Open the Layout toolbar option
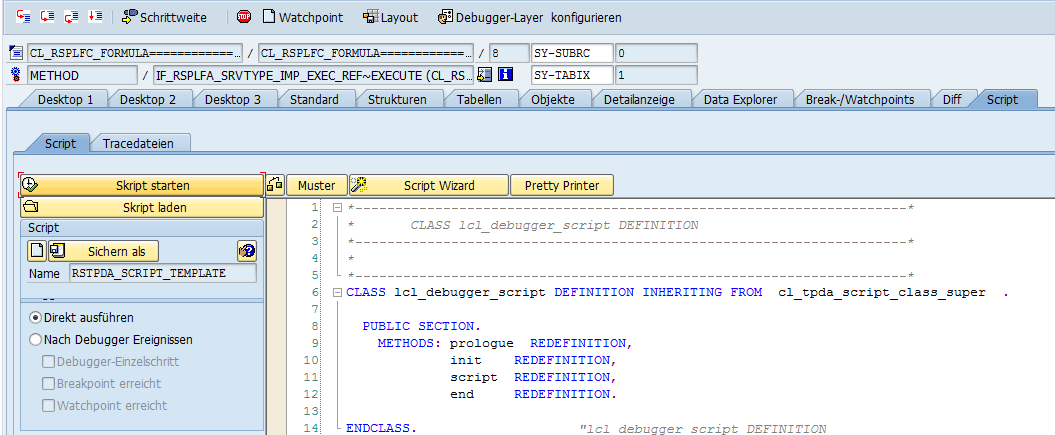Image resolution: width=1055 pixels, height=435 pixels. (x=390, y=17)
